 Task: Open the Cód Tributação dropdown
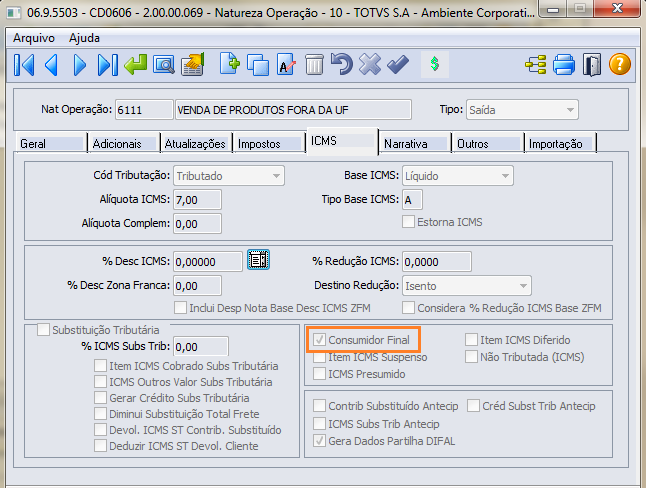[x=275, y=176]
